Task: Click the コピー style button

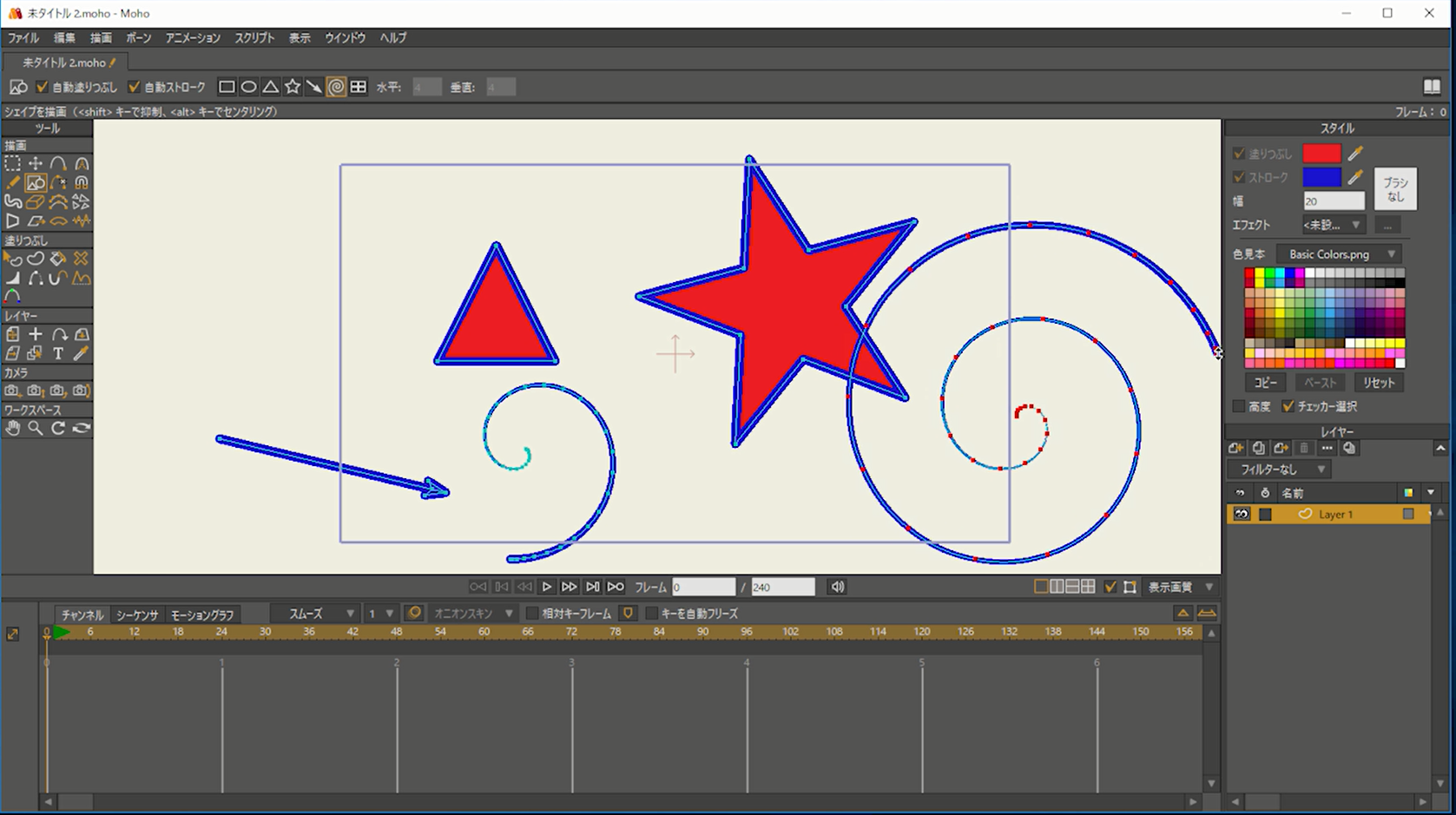Action: pyautogui.click(x=1265, y=383)
